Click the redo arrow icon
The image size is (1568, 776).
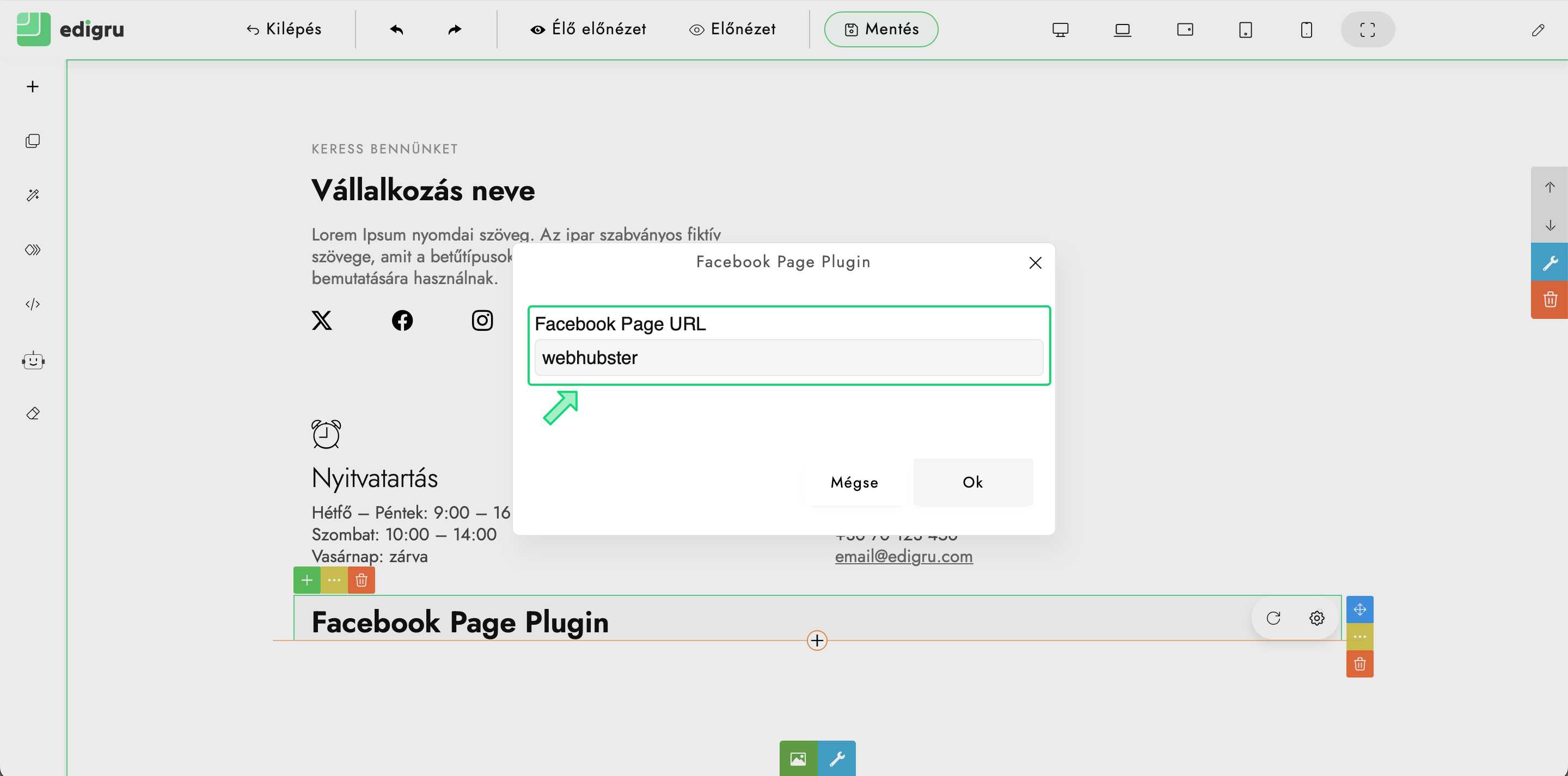tap(454, 29)
